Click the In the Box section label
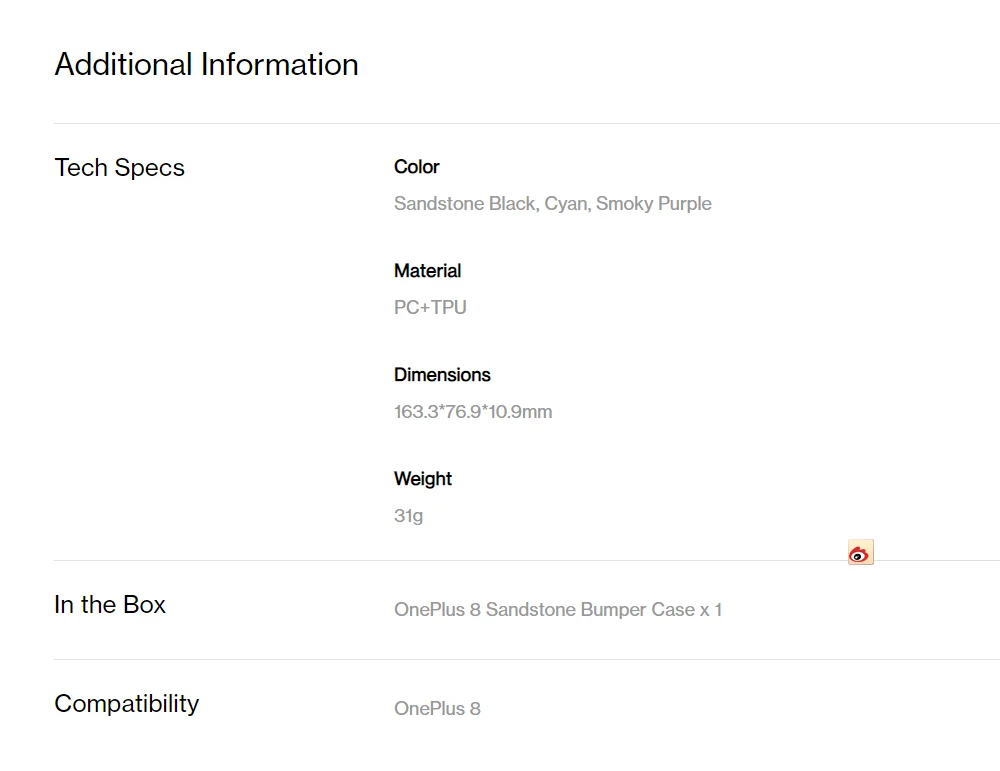The height and width of the screenshot is (771, 1000). click(x=110, y=605)
